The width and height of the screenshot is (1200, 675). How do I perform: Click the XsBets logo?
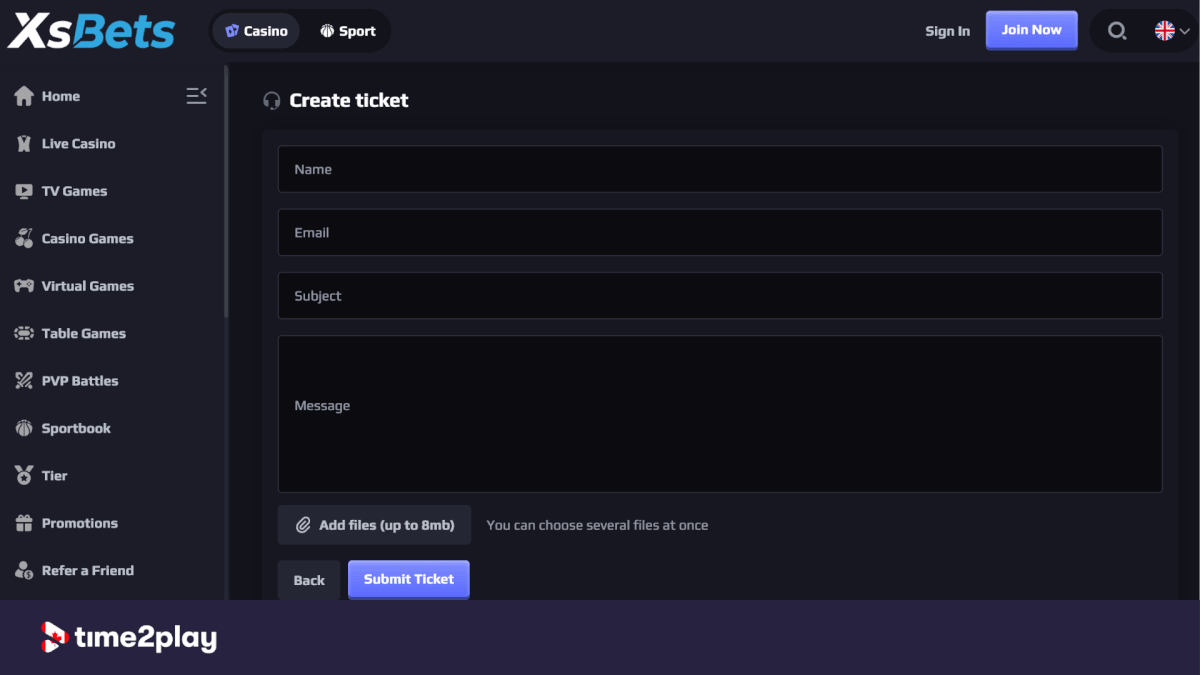coord(91,31)
